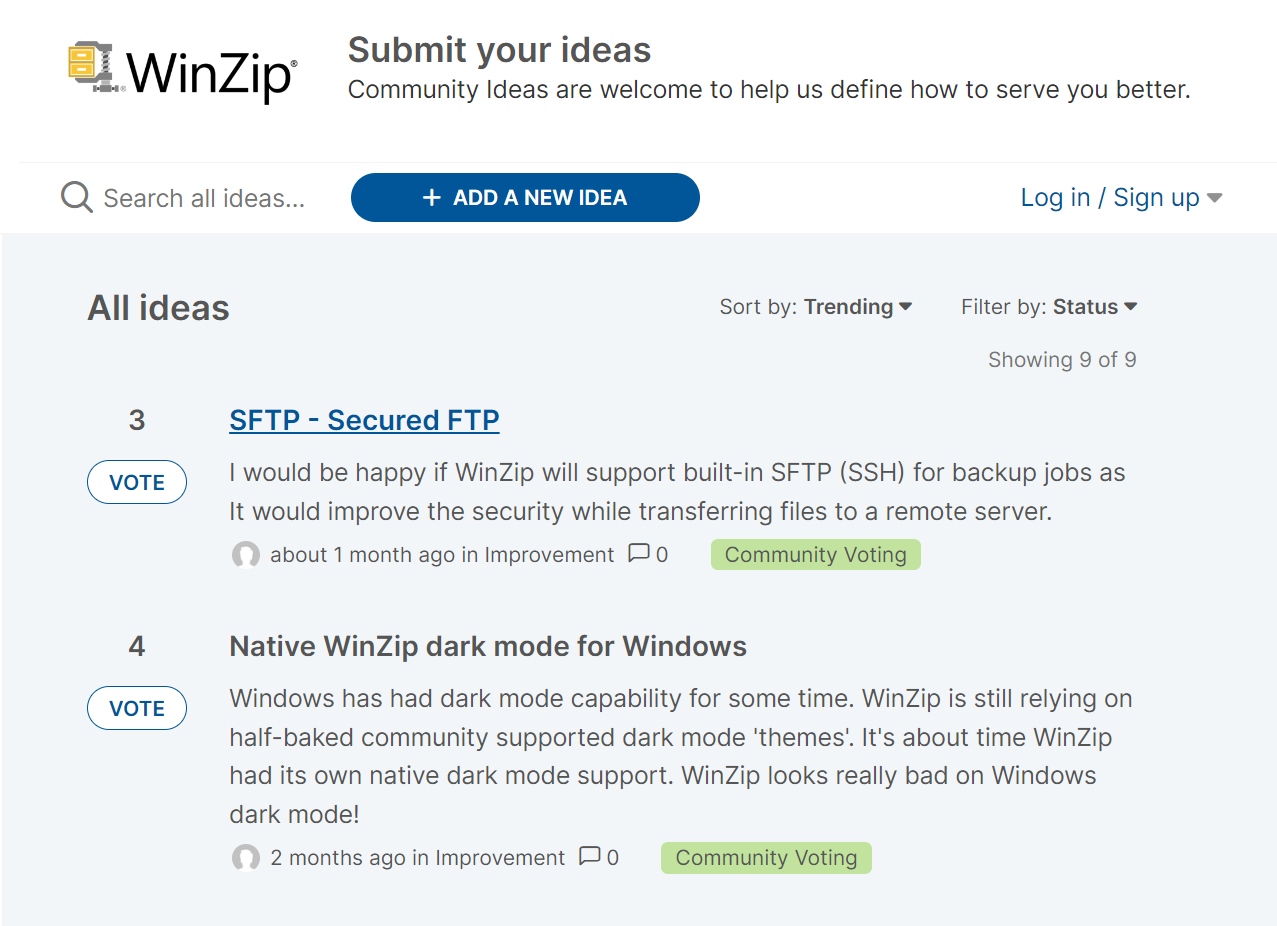Viewport: 1277px width, 926px height.
Task: Click the search magnifier icon
Action: pos(75,197)
